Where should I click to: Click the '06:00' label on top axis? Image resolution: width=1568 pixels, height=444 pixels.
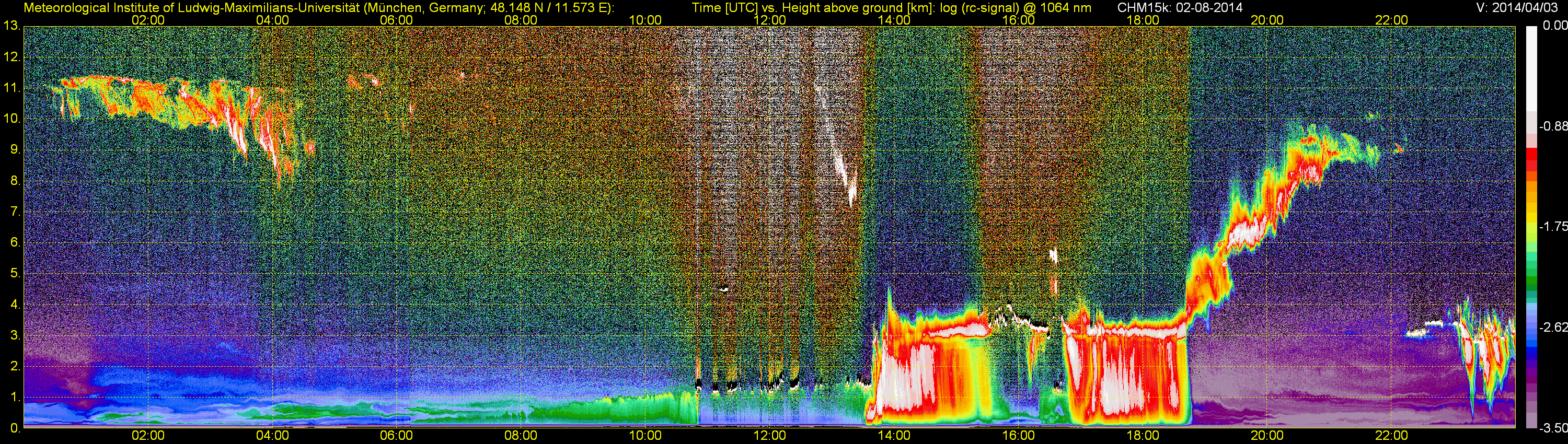[x=396, y=20]
